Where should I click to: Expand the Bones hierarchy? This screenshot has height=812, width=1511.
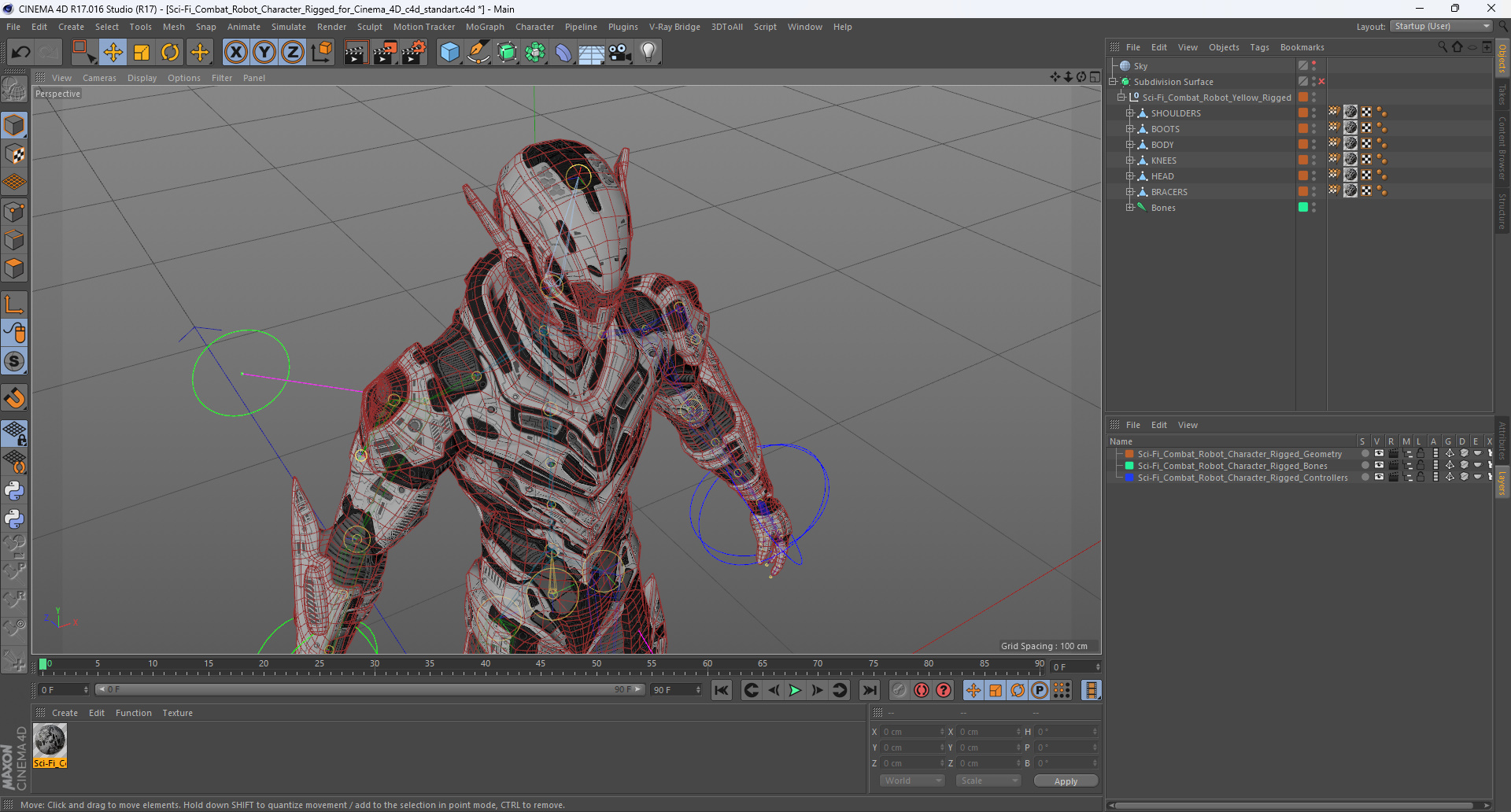[1129, 208]
